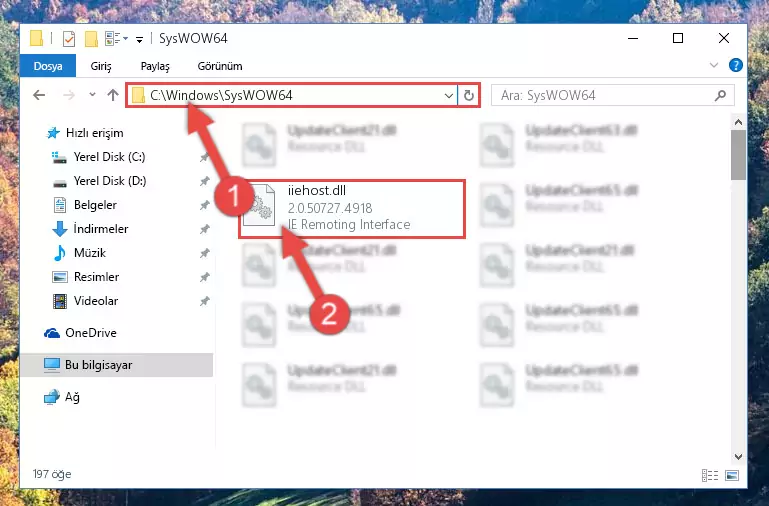Switch to large icons view in status bar
Screen dimensions: 769x506
(x=732, y=475)
